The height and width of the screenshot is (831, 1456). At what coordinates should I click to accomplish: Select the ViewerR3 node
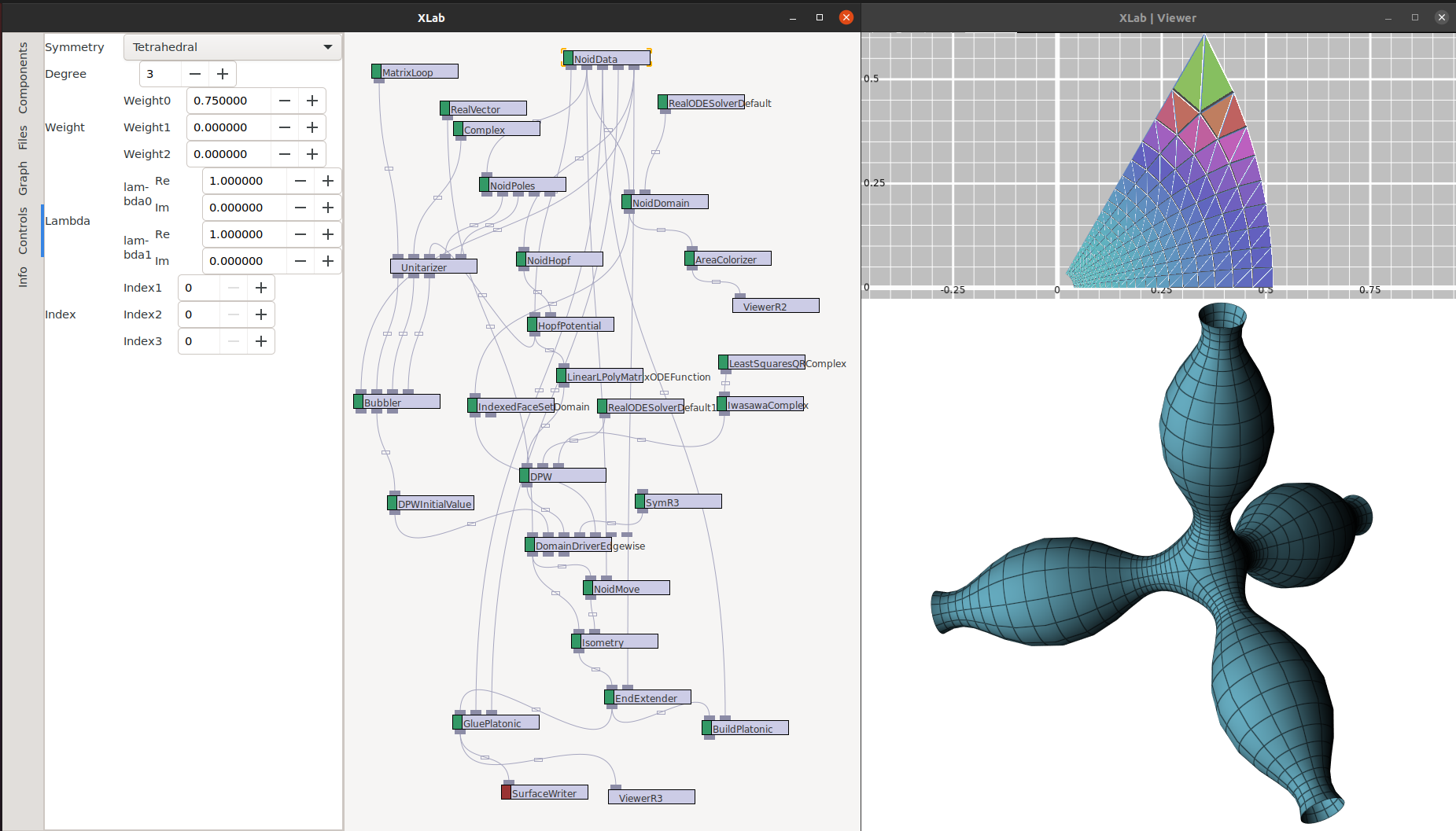coord(651,798)
